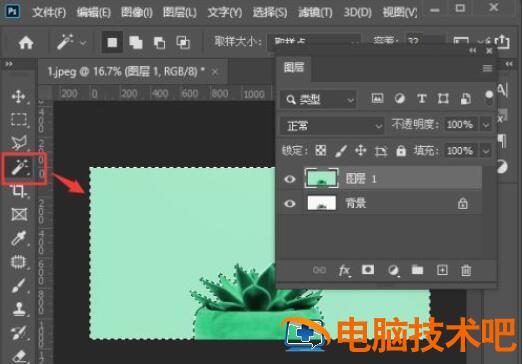The width and height of the screenshot is (523, 364).
Task: Delete layer with trash icon
Action: click(x=466, y=270)
